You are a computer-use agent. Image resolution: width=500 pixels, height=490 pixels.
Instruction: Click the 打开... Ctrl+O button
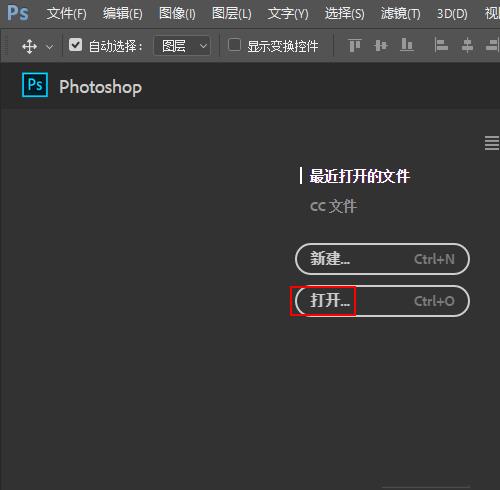click(382, 301)
